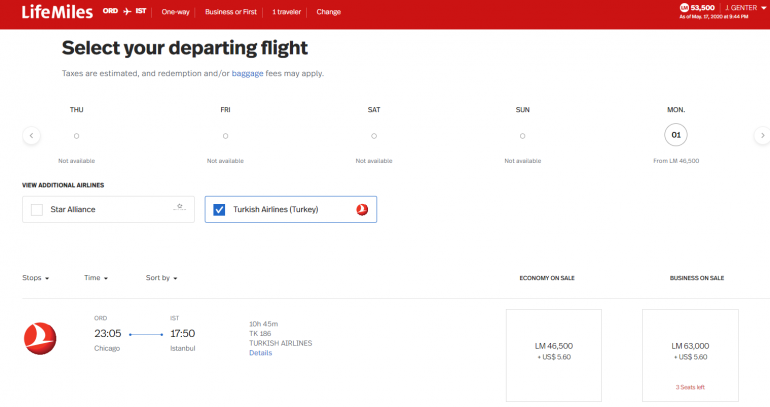Open the flight Details link
770x407 pixels.
pos(260,352)
